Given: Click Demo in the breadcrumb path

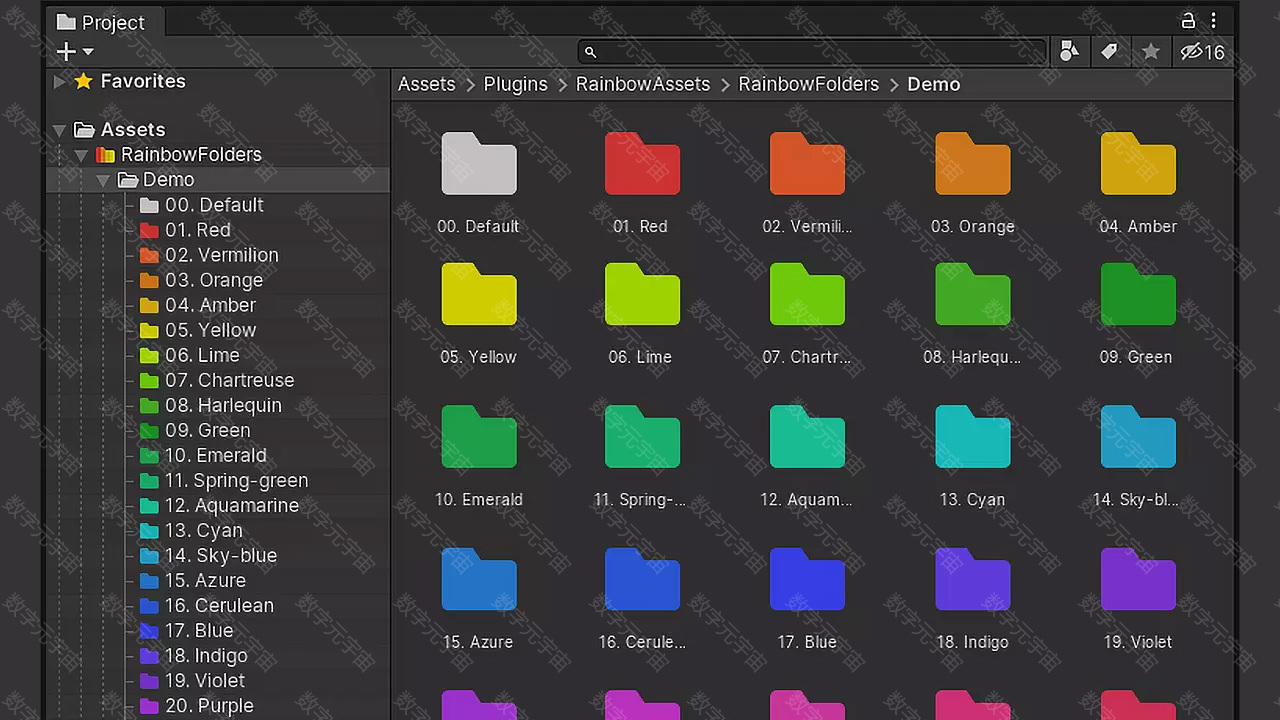Looking at the screenshot, I should point(934,84).
